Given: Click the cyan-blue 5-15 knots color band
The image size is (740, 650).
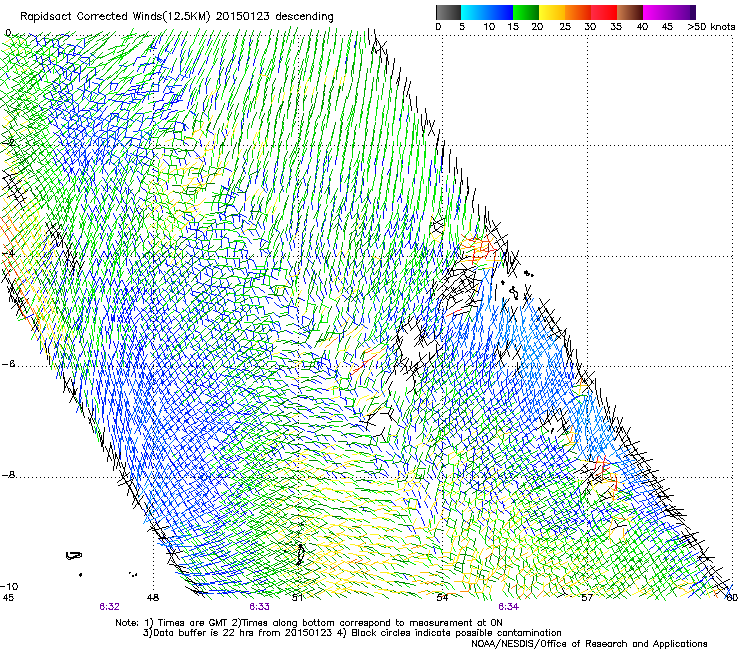Looking at the screenshot, I should [487, 12].
